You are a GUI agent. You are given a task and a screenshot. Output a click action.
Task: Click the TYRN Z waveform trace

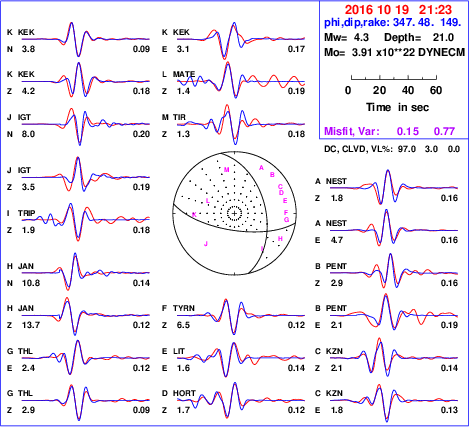point(241,315)
